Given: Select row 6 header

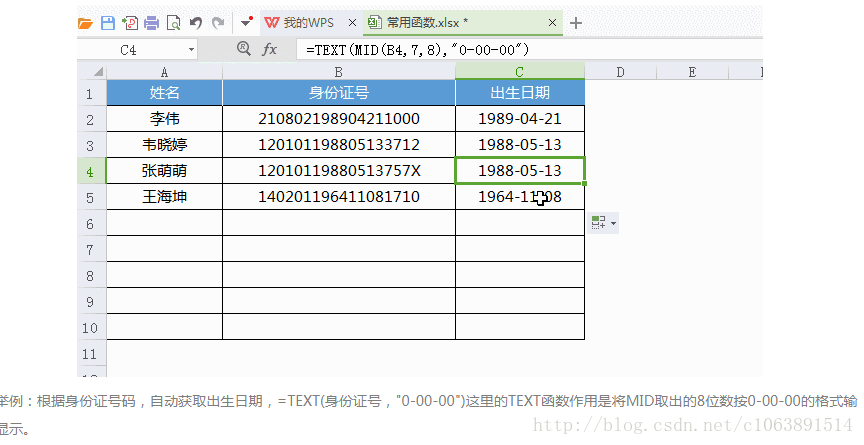Looking at the screenshot, I should (90, 223).
